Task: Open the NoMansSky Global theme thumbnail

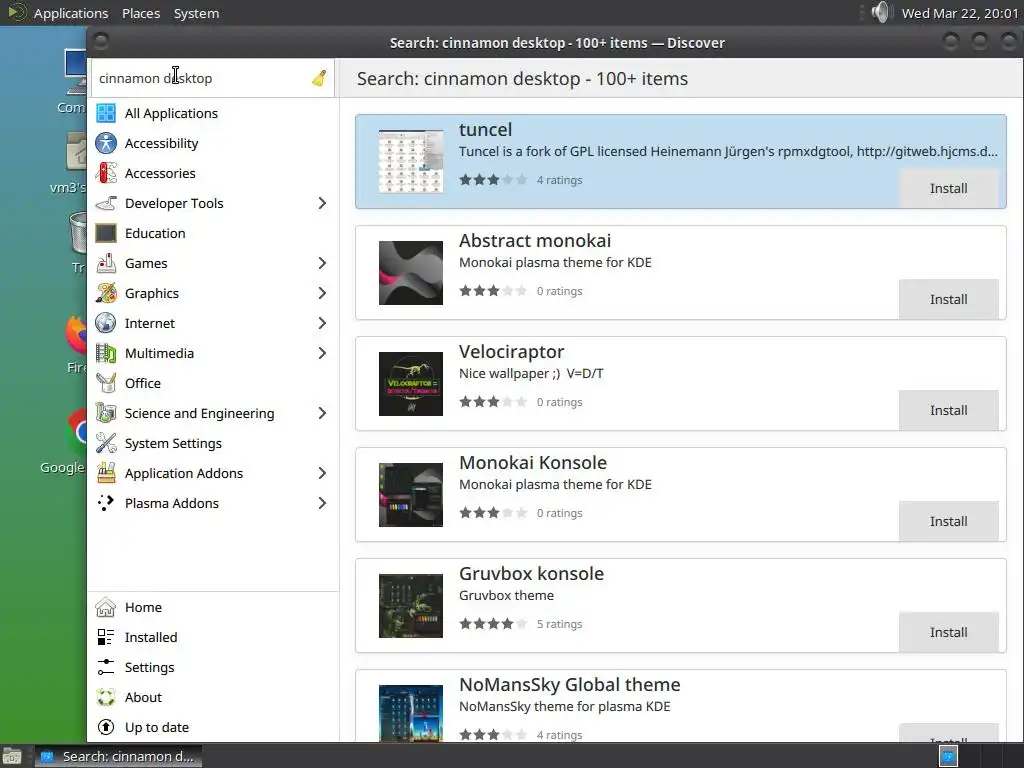Action: click(411, 713)
